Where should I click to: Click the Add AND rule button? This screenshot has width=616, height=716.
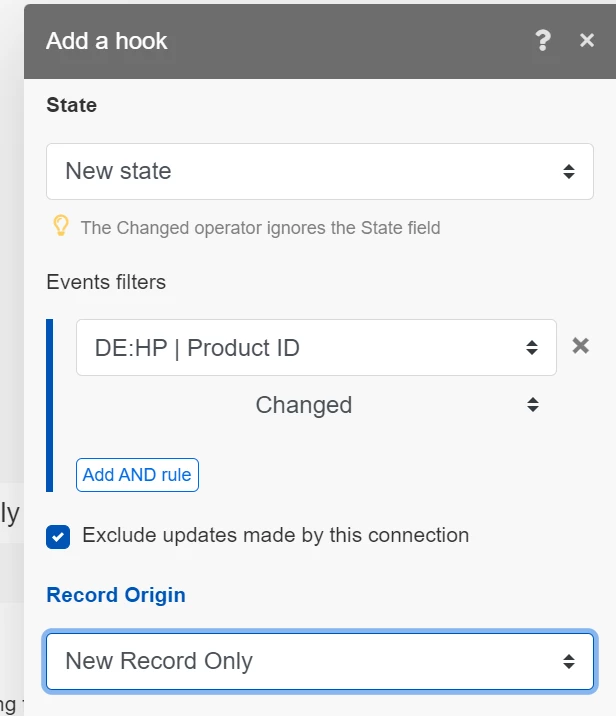(x=137, y=475)
